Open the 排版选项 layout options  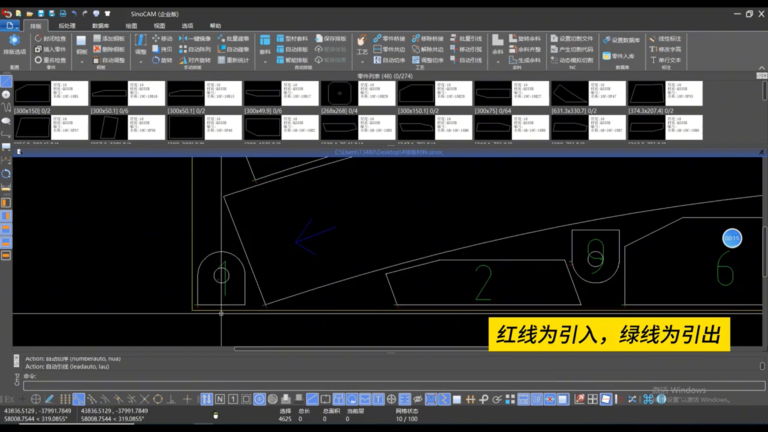(x=14, y=45)
